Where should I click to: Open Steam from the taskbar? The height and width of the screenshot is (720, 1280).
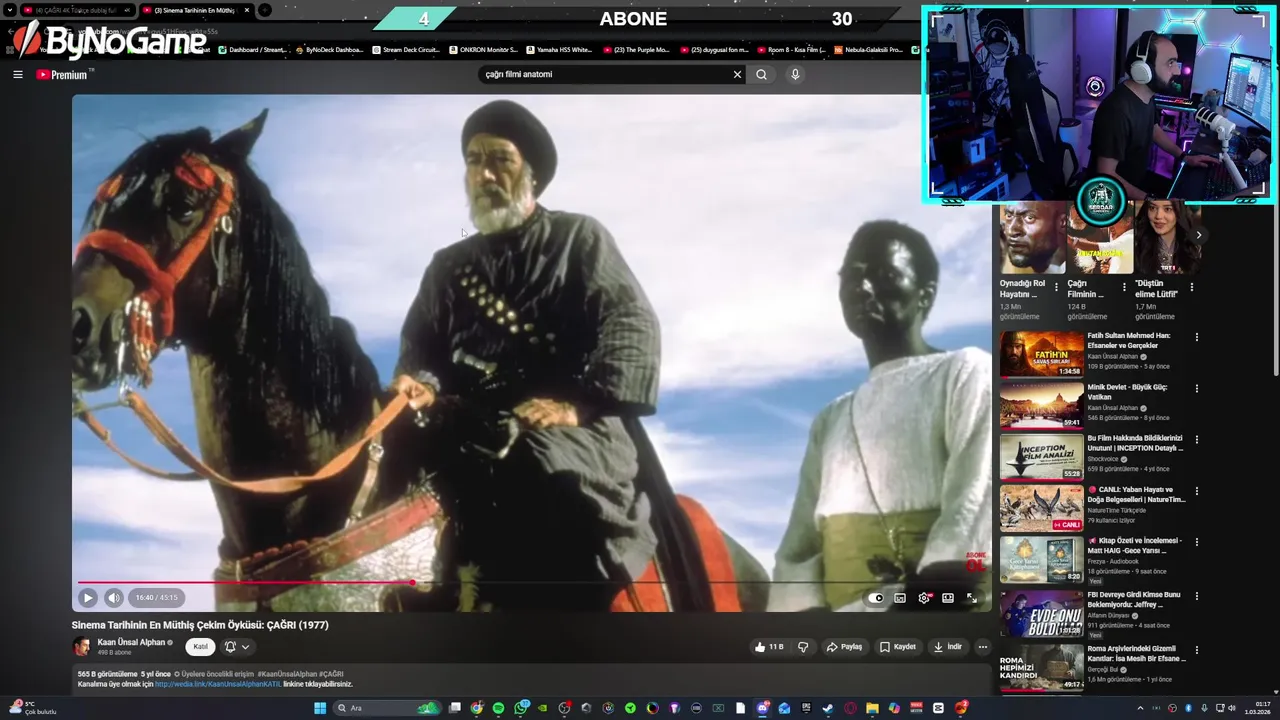pos(828,708)
